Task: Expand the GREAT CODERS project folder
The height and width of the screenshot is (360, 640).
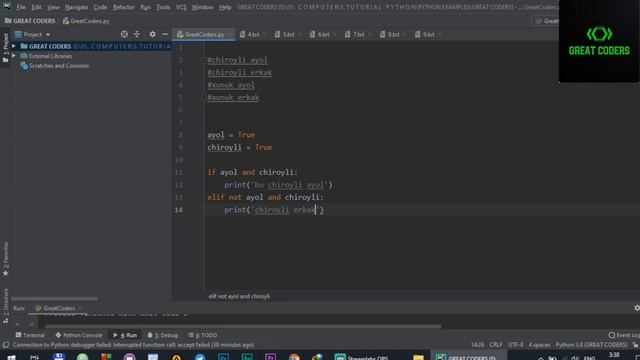Action: coord(13,46)
